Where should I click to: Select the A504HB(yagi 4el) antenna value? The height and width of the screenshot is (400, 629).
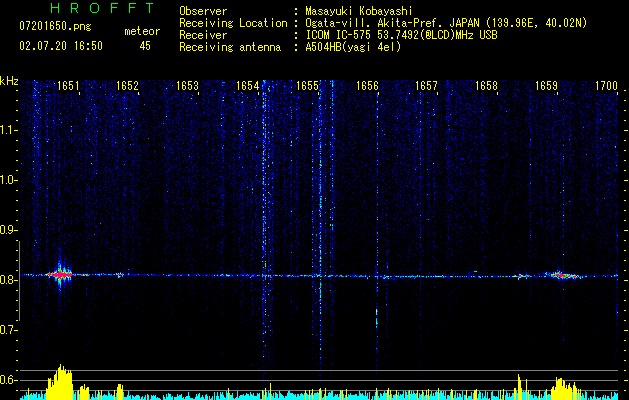tap(353, 47)
